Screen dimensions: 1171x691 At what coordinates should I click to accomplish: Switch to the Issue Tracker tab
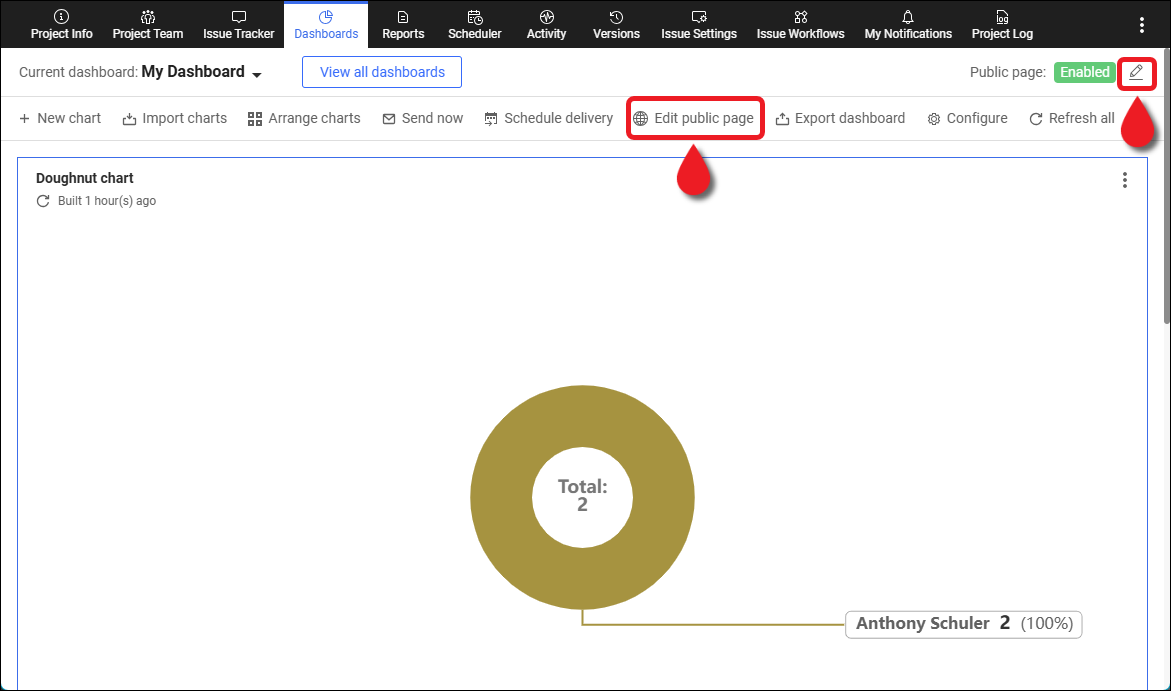tap(238, 24)
